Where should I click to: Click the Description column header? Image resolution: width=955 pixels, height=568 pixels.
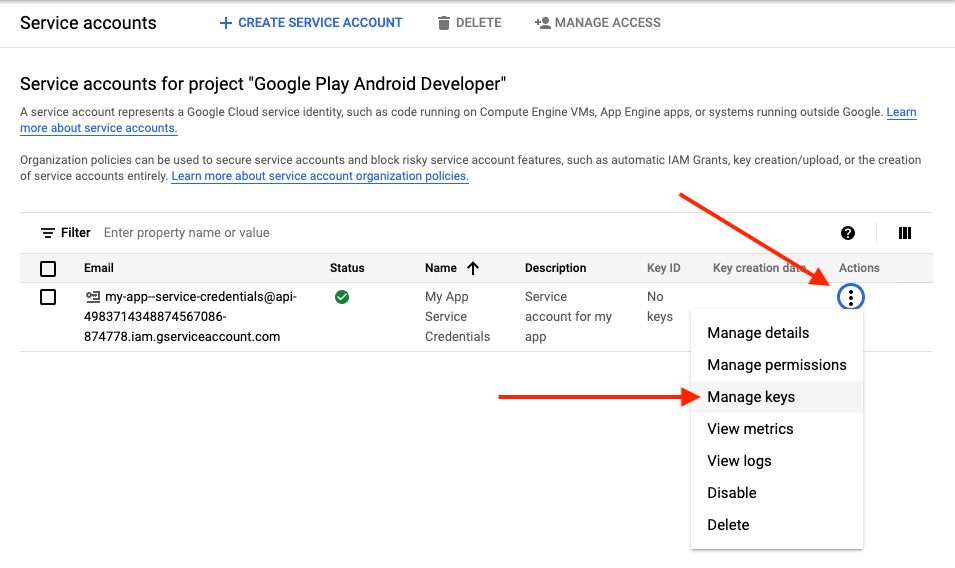[555, 268]
